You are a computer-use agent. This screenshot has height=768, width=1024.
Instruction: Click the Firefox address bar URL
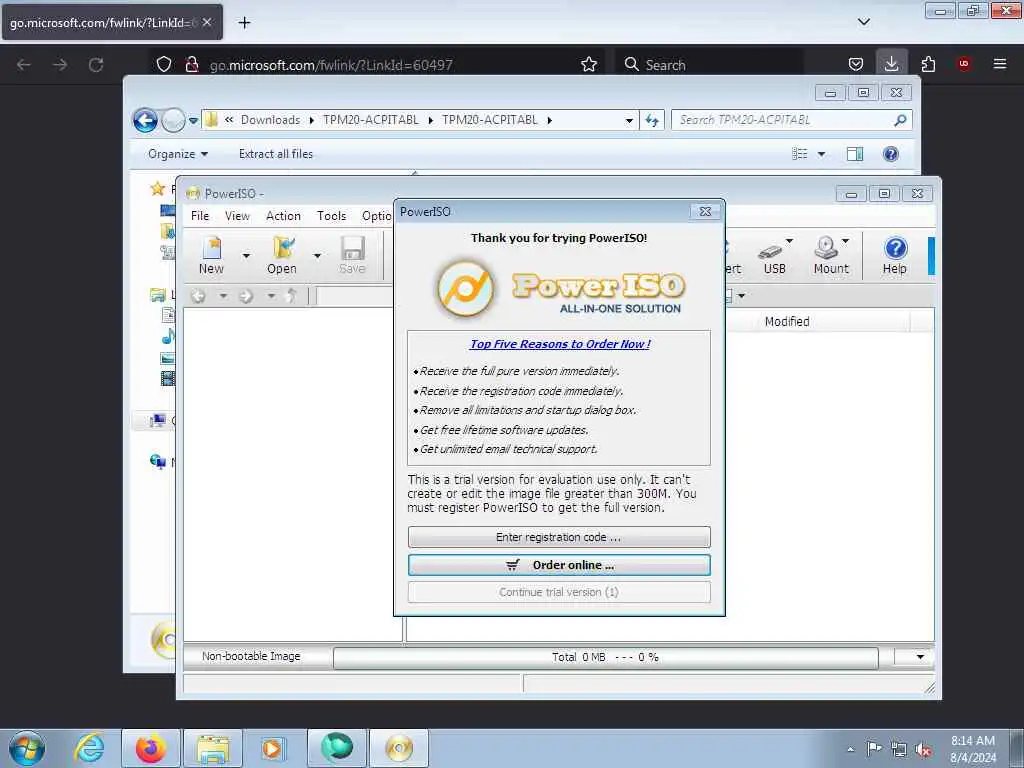[331, 65]
